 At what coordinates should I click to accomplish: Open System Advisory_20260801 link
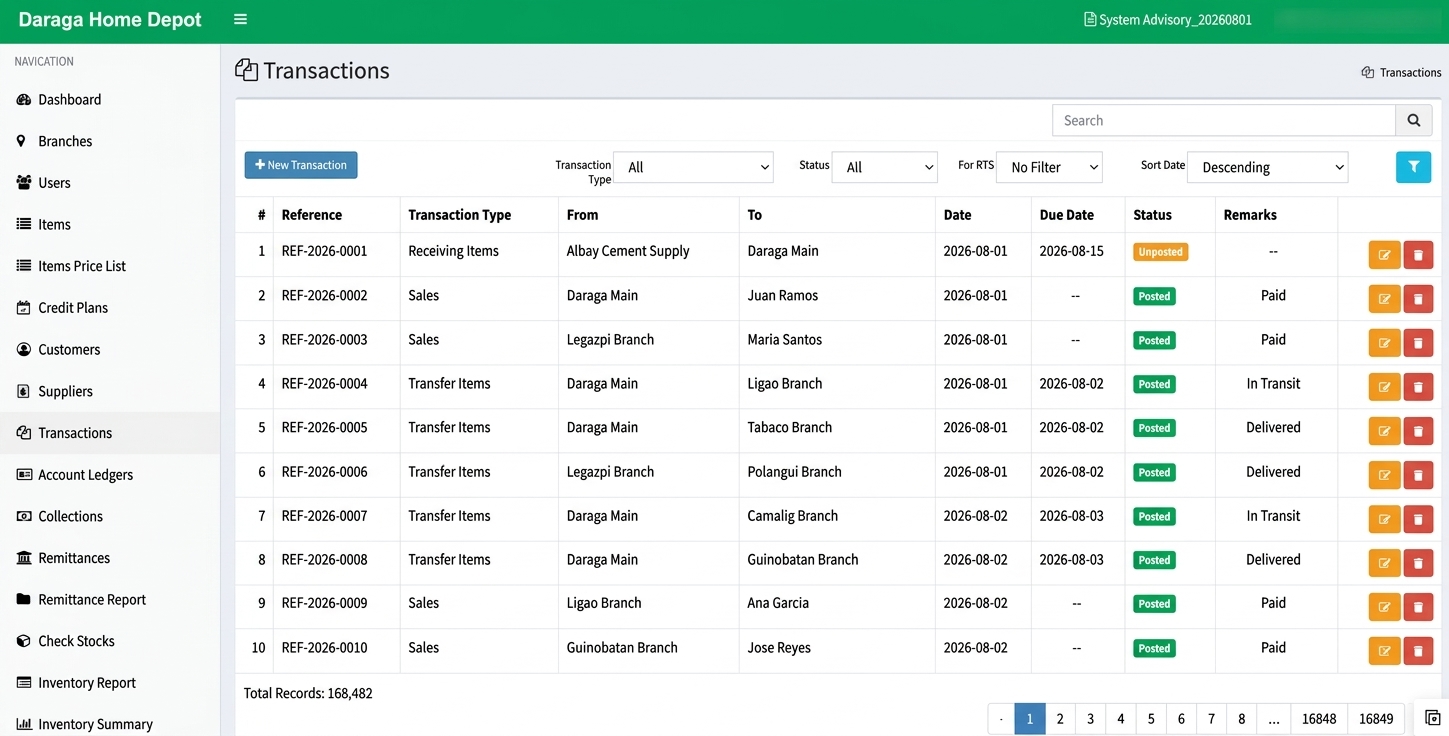pos(1168,20)
